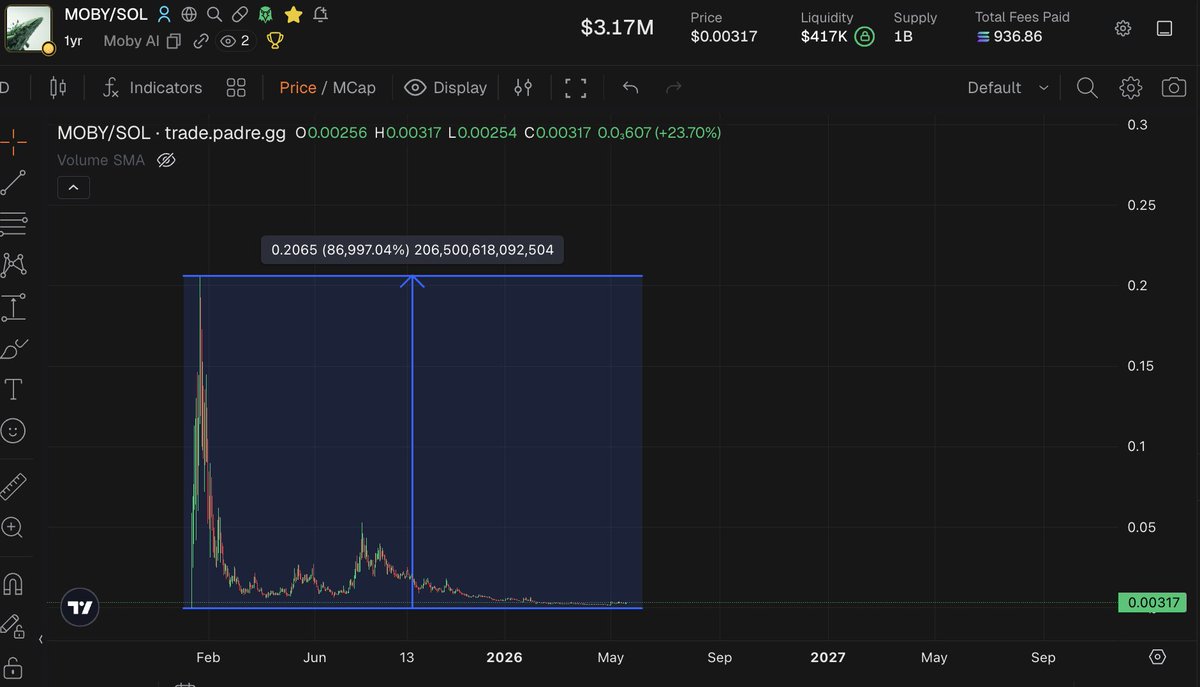Add a price alert bell
This screenshot has height=687, width=1200.
click(x=320, y=15)
